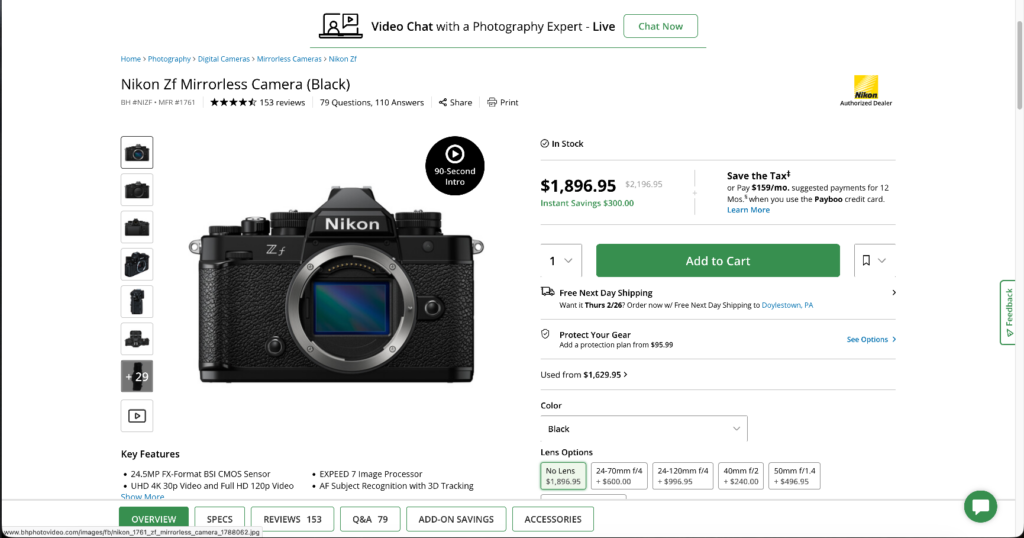This screenshot has height=538, width=1024.
Task: Switch to the SPECS tab
Action: tap(220, 519)
